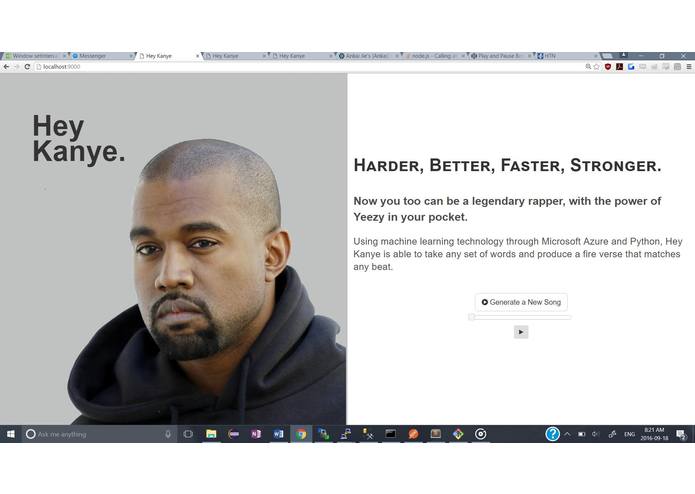This screenshot has height=494, width=695.
Task: Click the Harder, Better, Faster, Stronger heading
Action: coord(508,165)
